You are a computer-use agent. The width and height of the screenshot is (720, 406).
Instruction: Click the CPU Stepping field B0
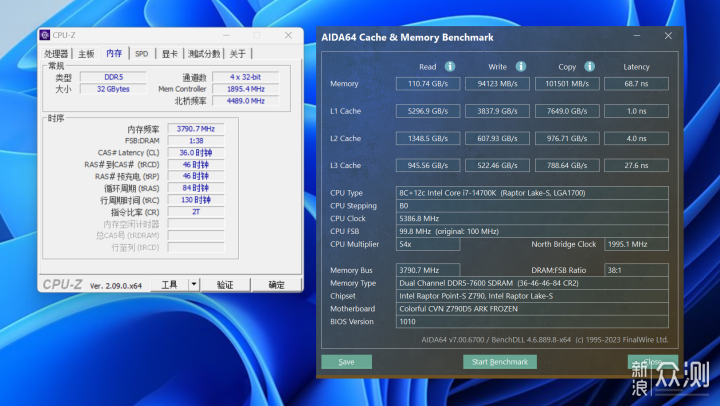tap(532, 206)
